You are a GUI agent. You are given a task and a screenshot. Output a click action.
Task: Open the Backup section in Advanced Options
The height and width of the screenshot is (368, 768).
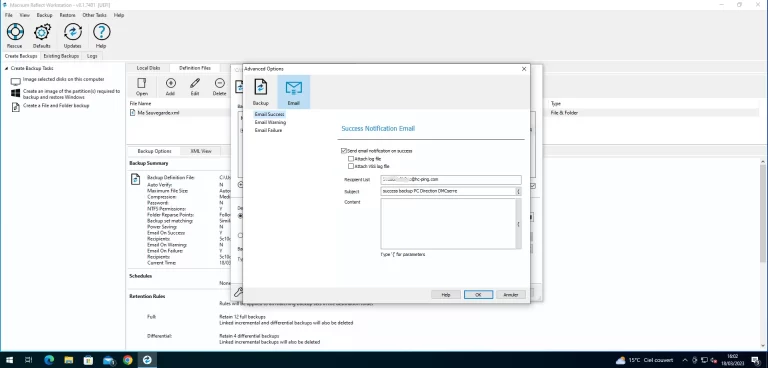pyautogui.click(x=261, y=92)
